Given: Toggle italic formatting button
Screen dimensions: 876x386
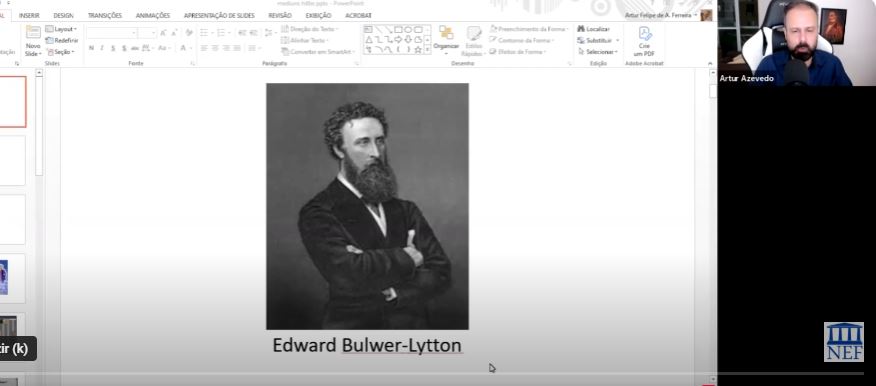Looking at the screenshot, I should pos(102,48).
